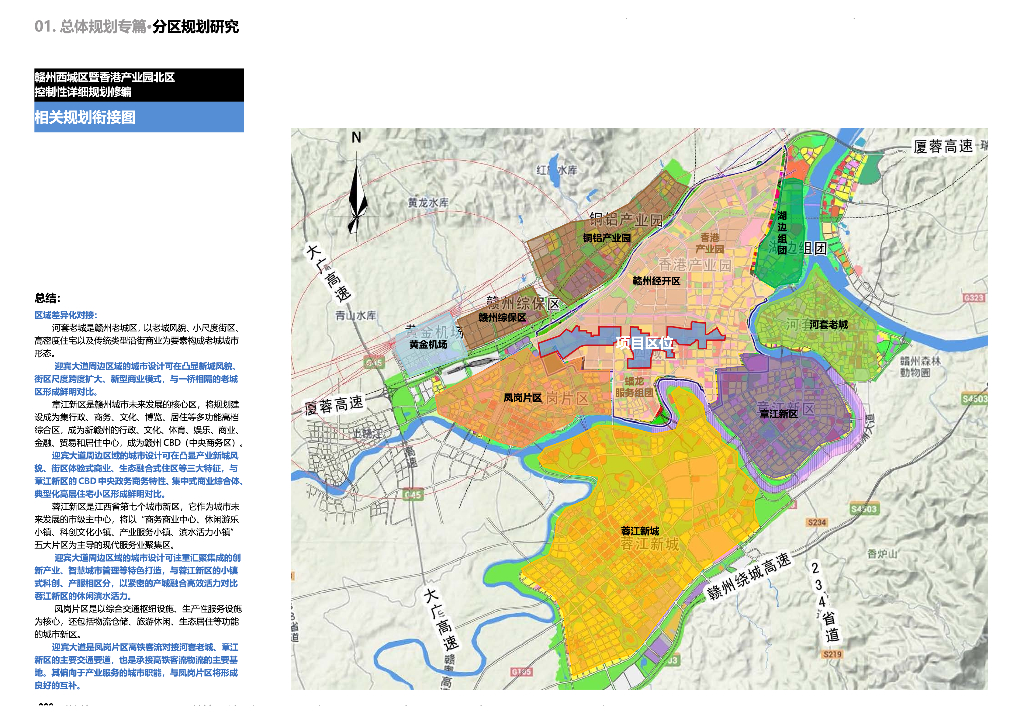This screenshot has width=1024, height=724.
Task: Click '厦蓉高速' label near the airport
Action: [x=334, y=405]
